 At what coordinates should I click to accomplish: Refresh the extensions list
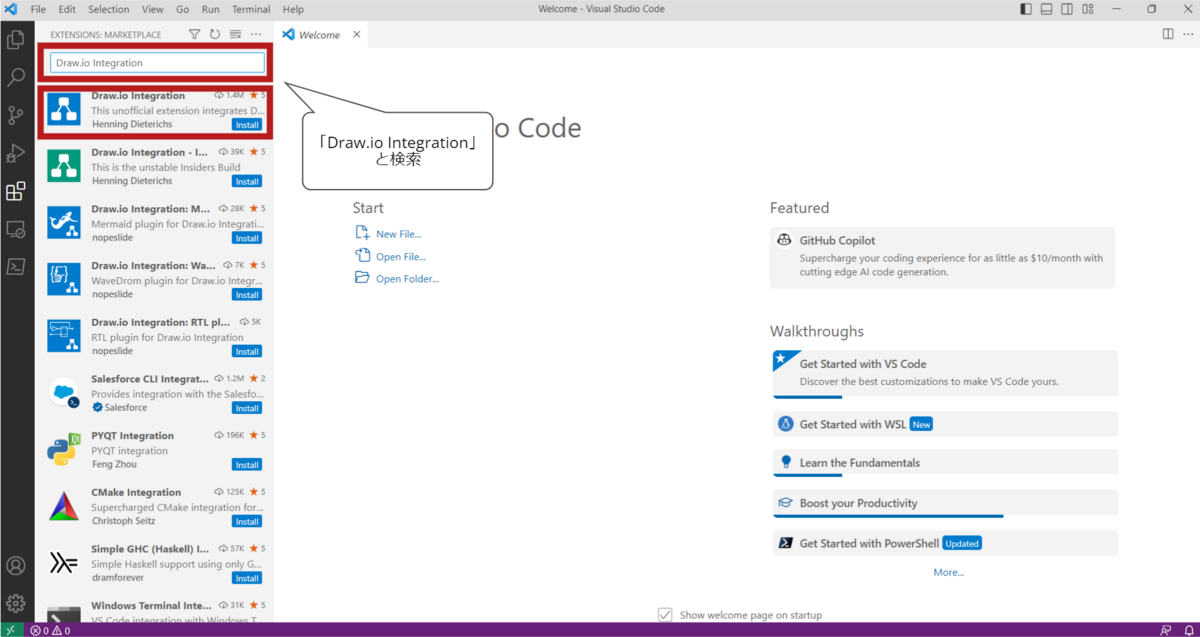point(215,34)
